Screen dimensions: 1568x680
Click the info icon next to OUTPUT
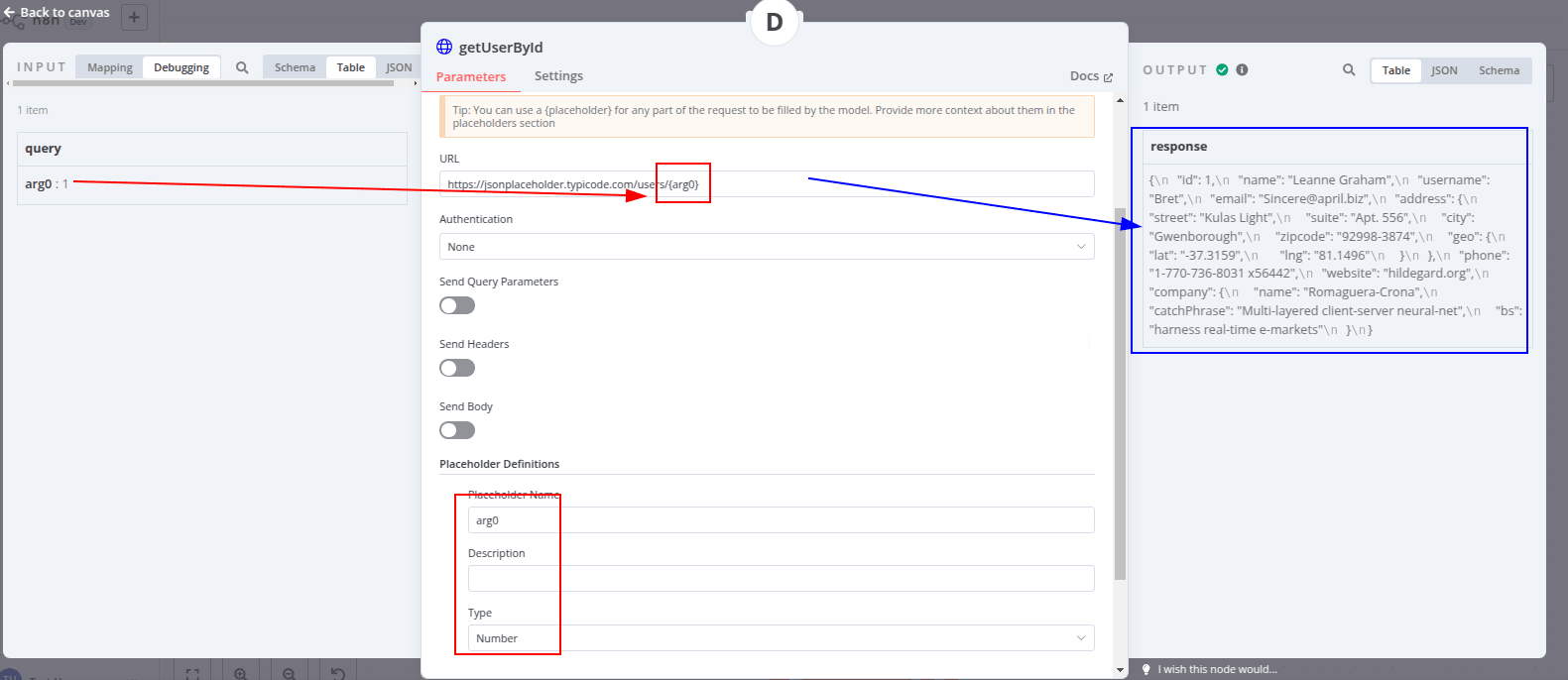point(1241,69)
